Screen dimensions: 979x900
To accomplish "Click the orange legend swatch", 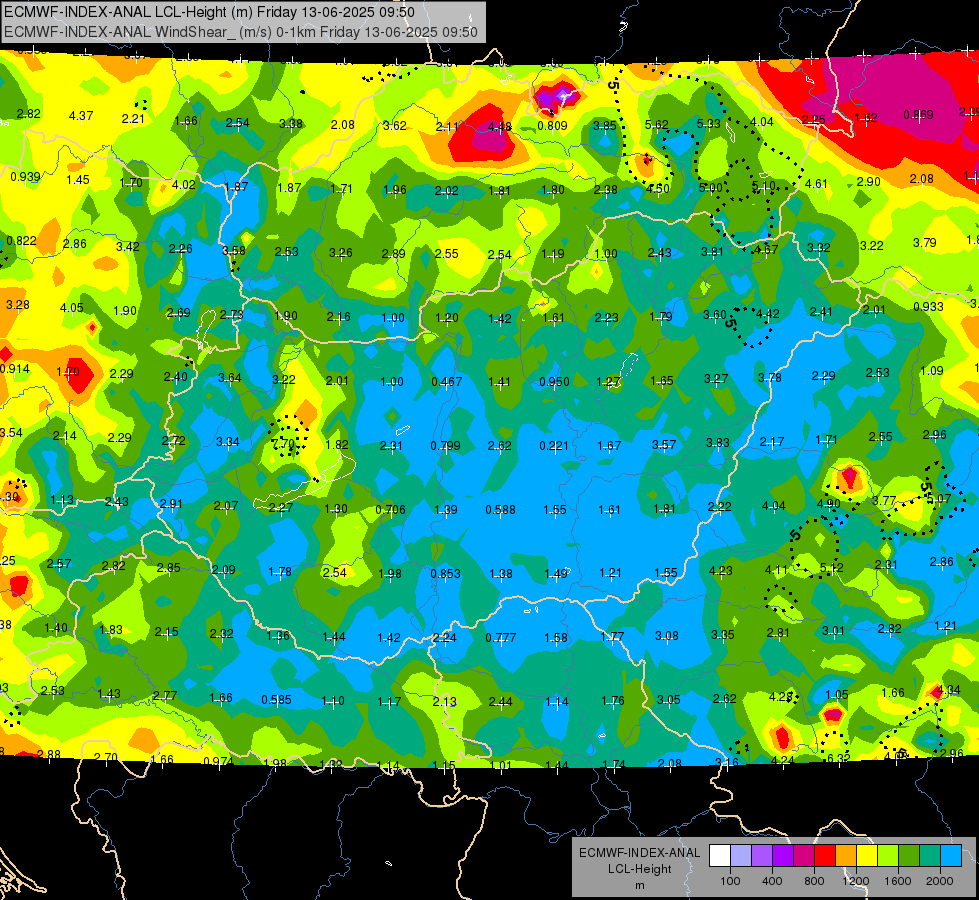I will click(x=846, y=856).
